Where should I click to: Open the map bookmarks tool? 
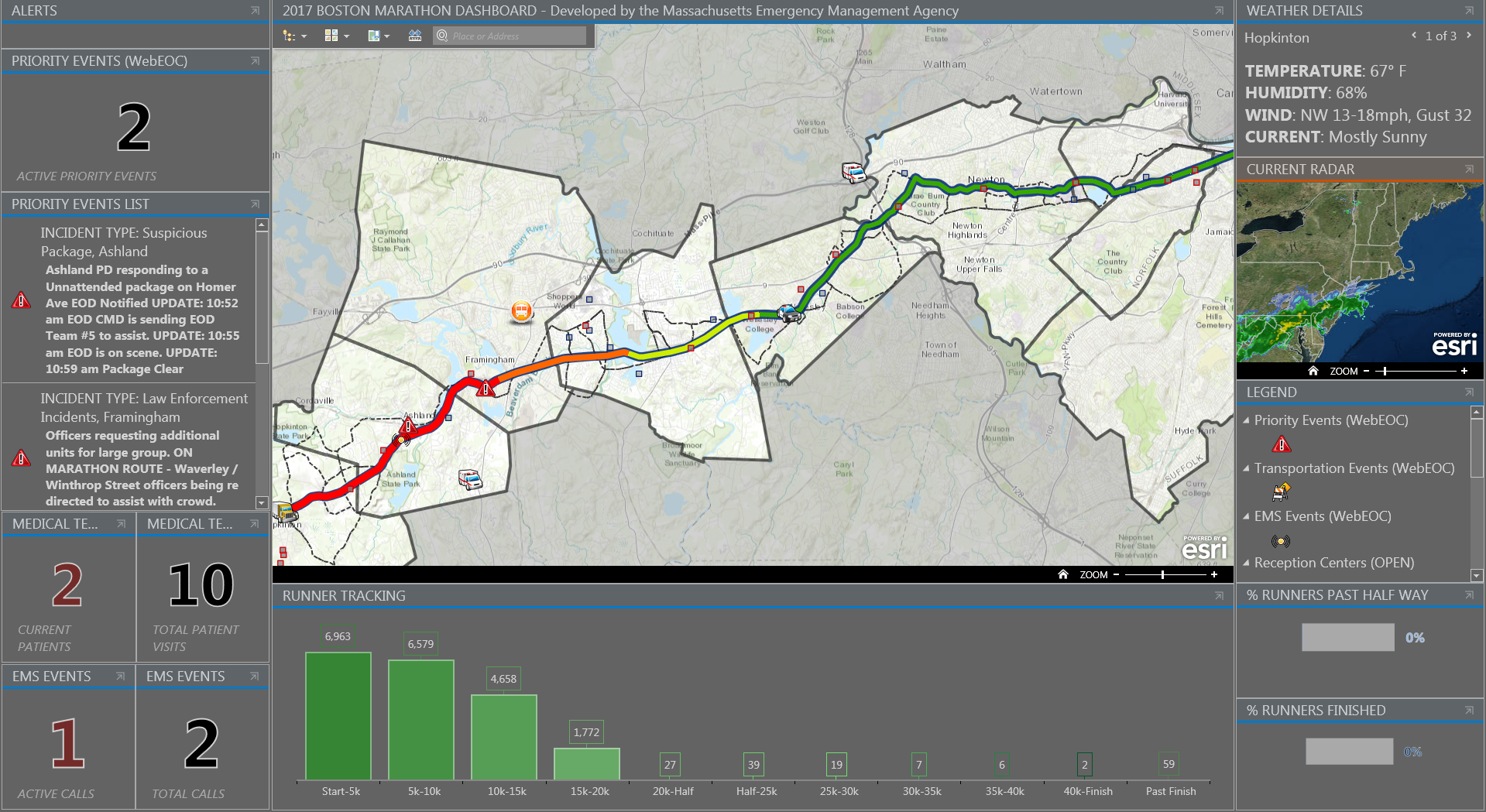tap(374, 36)
